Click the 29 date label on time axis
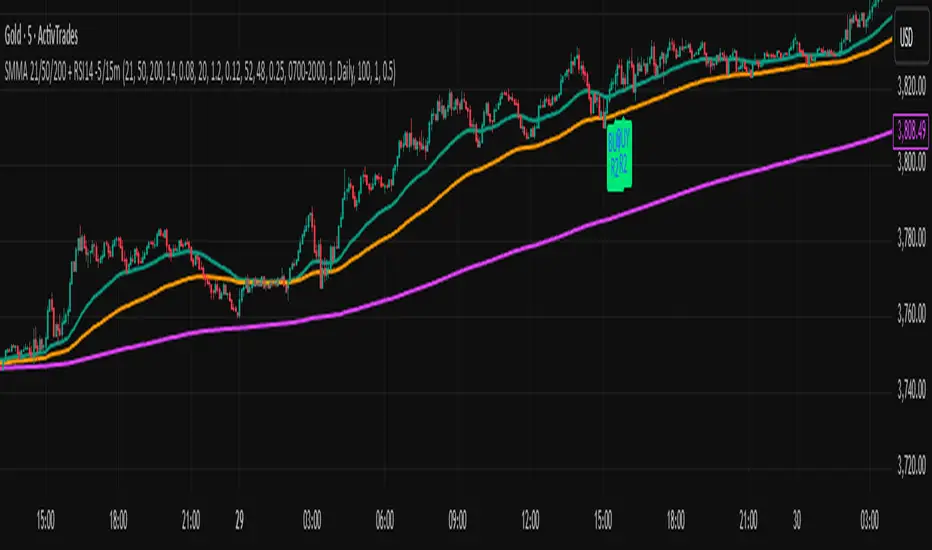The height and width of the screenshot is (550, 932). click(239, 521)
